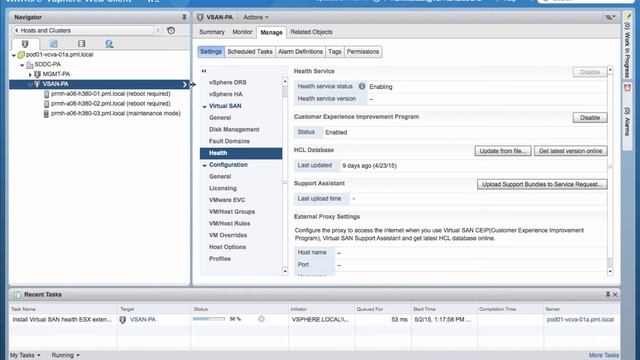
Task: Pin the Navigator panel
Action: (184, 17)
